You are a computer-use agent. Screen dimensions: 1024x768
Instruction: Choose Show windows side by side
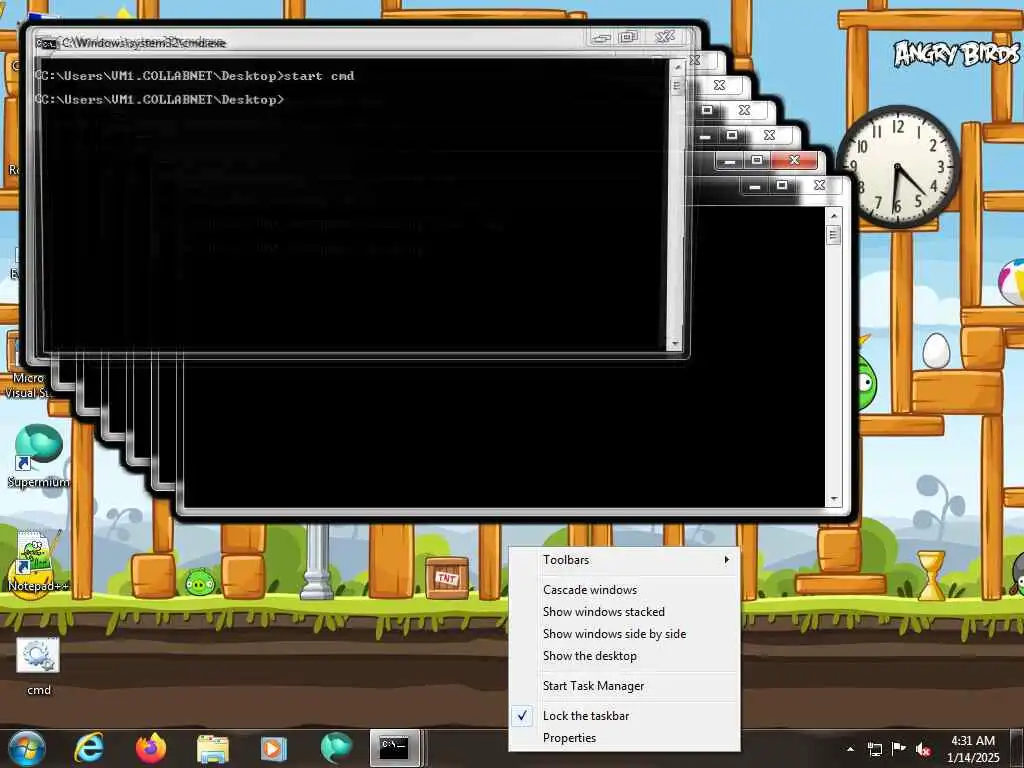pos(624,633)
